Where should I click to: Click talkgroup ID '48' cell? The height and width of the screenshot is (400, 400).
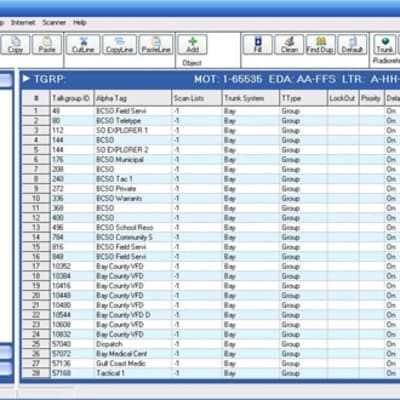tap(72, 111)
